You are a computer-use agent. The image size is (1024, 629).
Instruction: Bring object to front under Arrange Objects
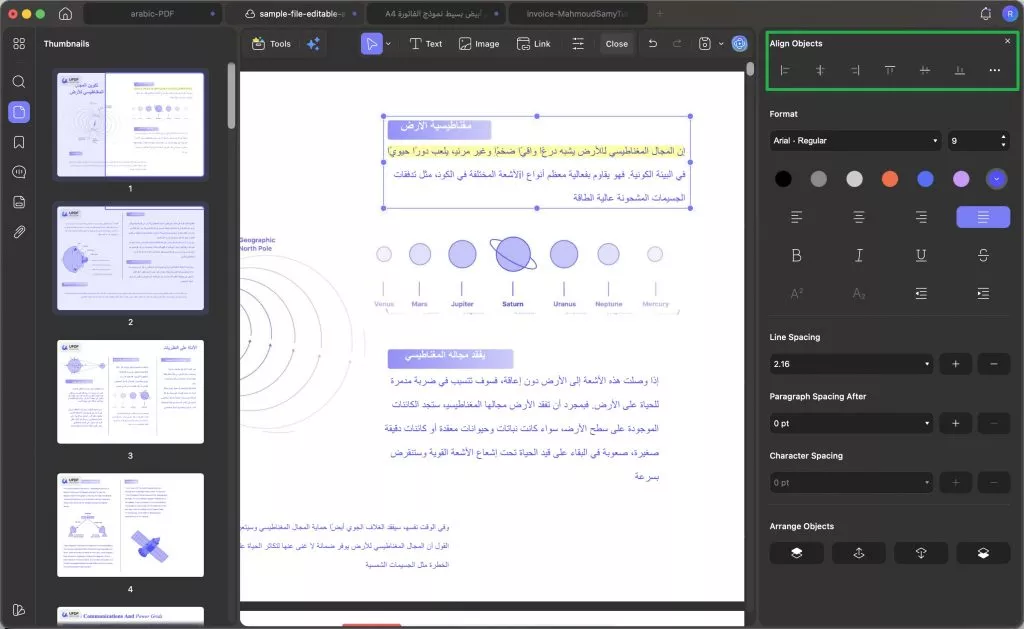click(x=796, y=552)
